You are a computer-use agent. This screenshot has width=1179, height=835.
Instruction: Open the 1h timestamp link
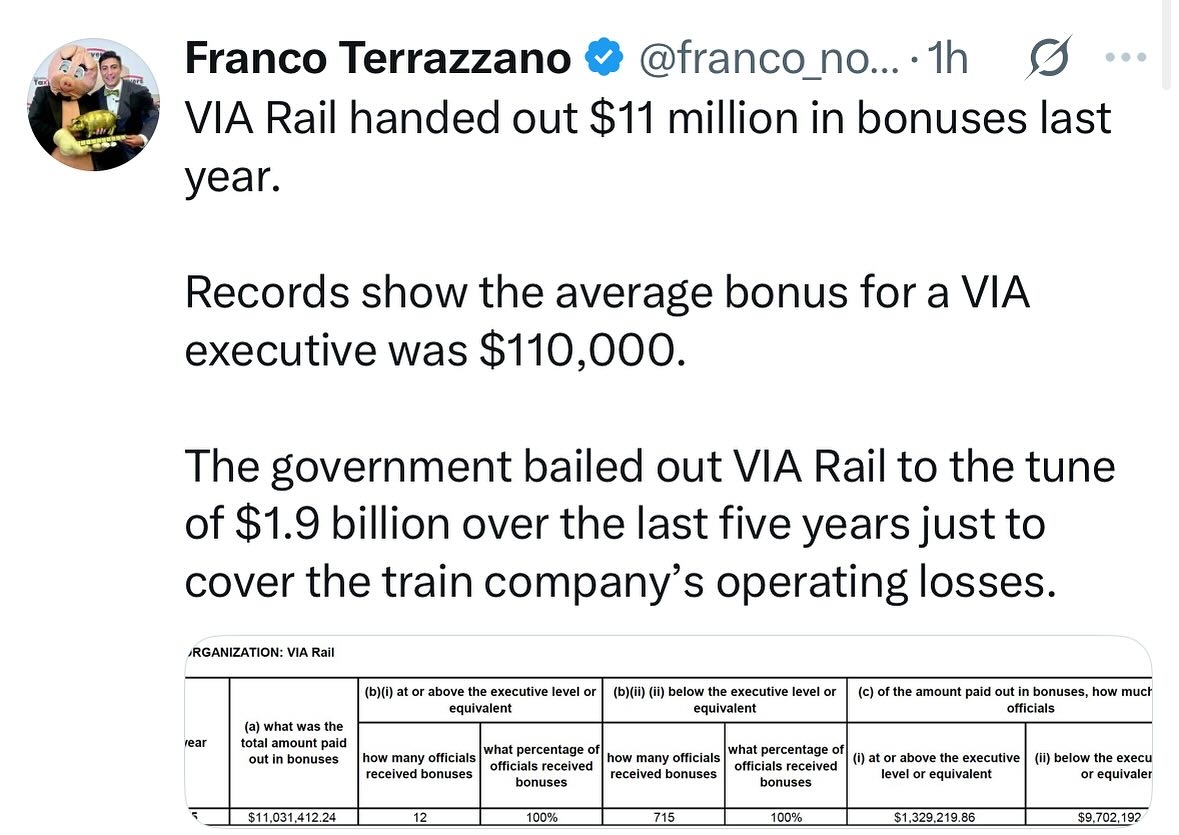(x=948, y=60)
